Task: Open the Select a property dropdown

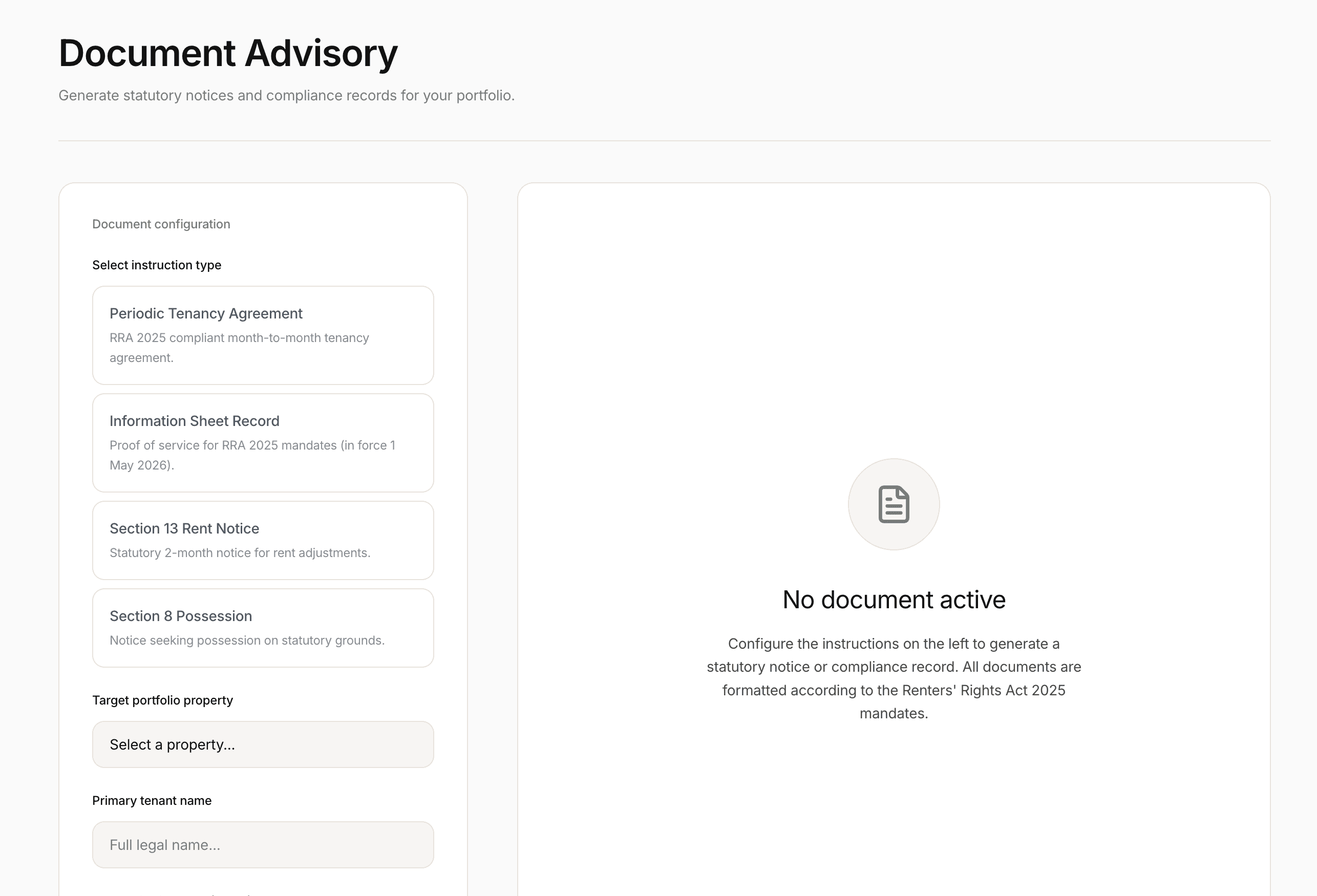Action: point(263,744)
